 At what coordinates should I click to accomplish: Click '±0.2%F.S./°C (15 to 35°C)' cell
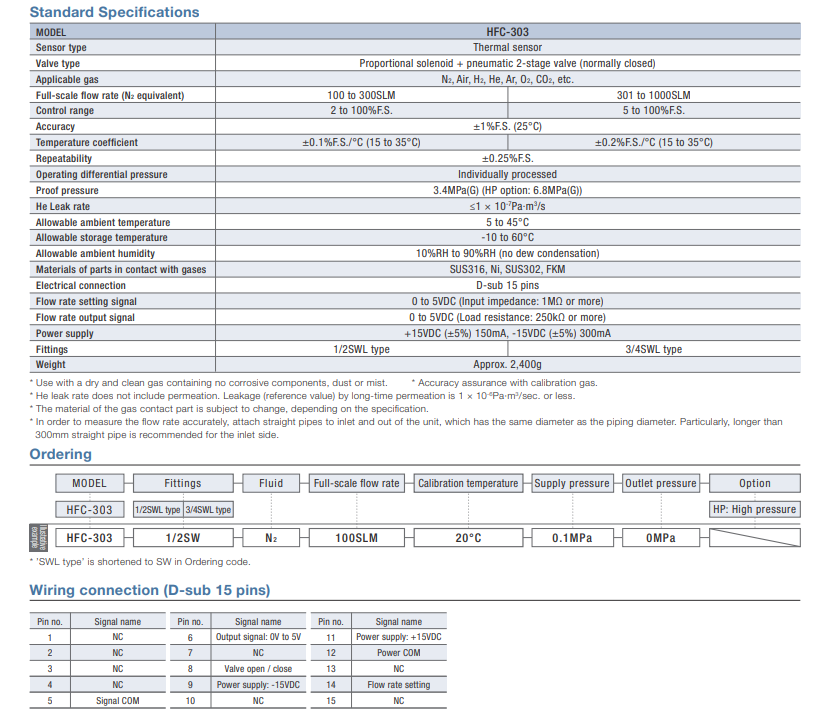pos(654,143)
